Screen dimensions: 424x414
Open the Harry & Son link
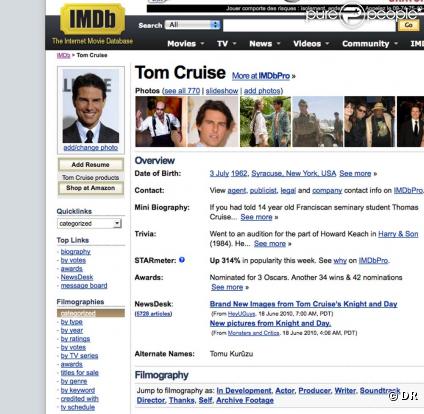coord(398,234)
